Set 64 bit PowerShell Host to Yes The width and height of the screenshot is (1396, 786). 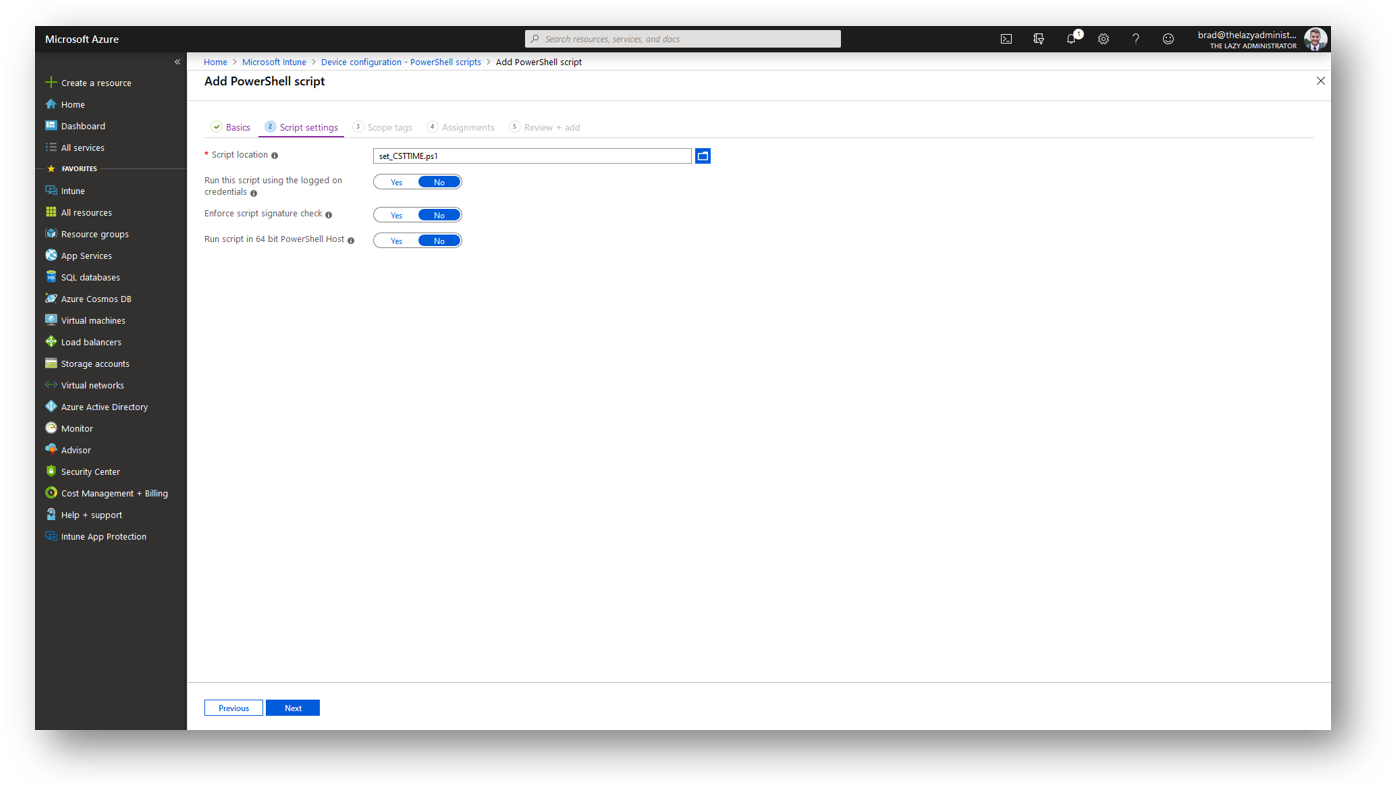pos(396,241)
